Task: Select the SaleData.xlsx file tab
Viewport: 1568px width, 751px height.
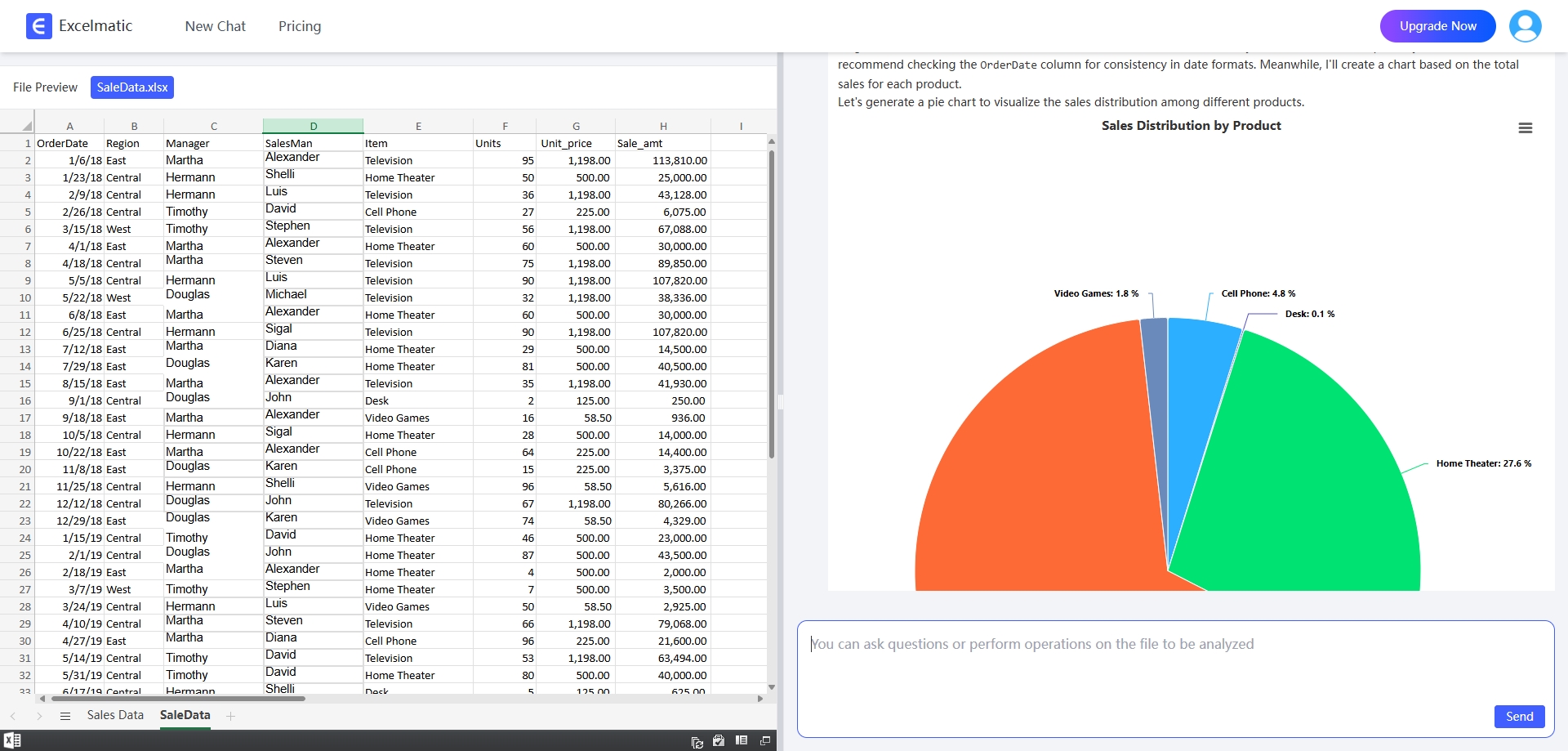Action: coord(132,87)
